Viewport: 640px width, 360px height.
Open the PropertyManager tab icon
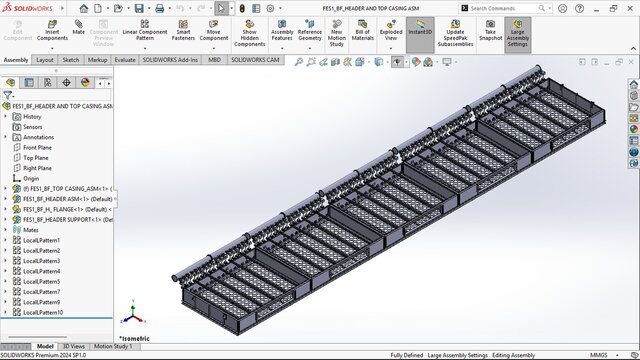[29, 82]
